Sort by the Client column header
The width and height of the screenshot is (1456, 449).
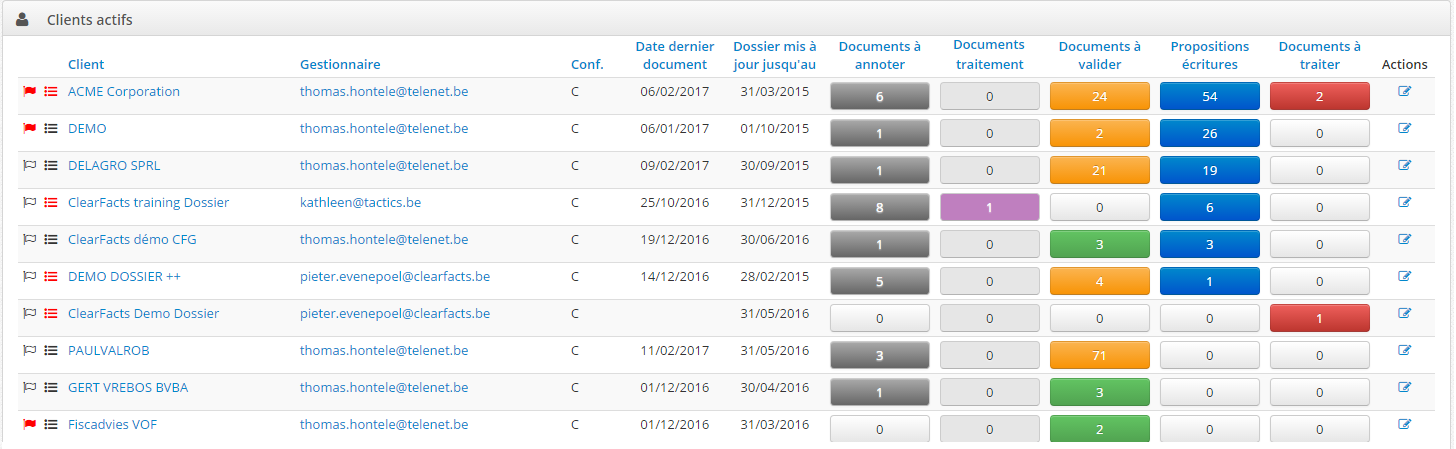tap(86, 64)
